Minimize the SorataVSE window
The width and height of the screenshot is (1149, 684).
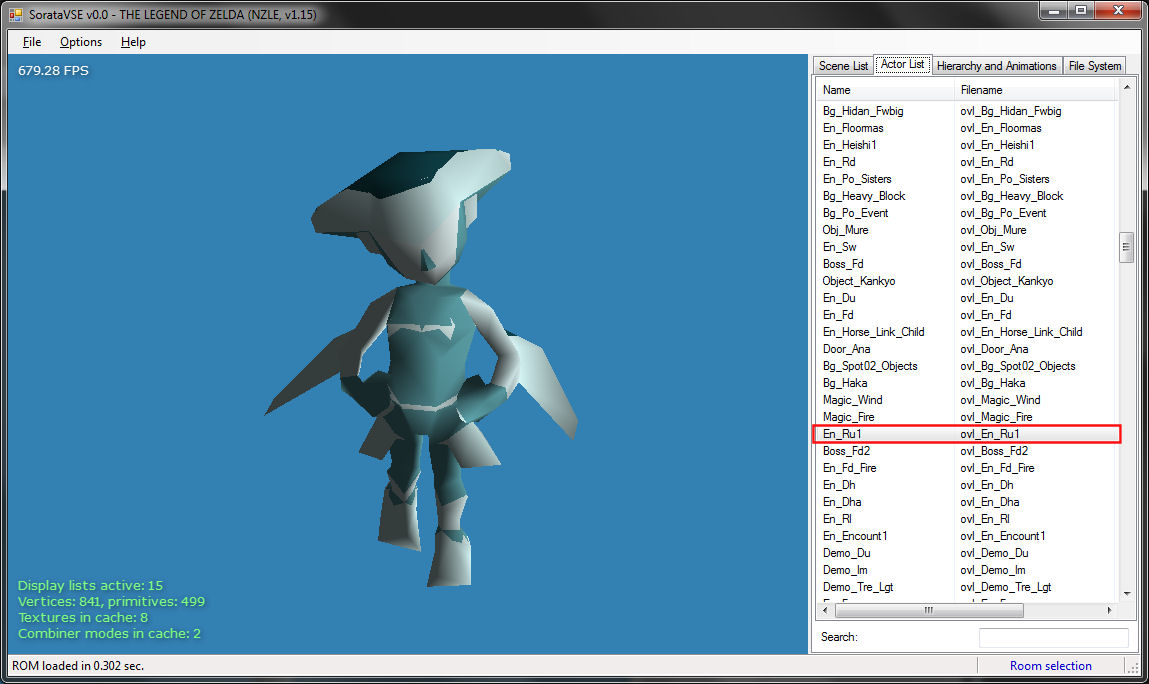(x=1054, y=10)
